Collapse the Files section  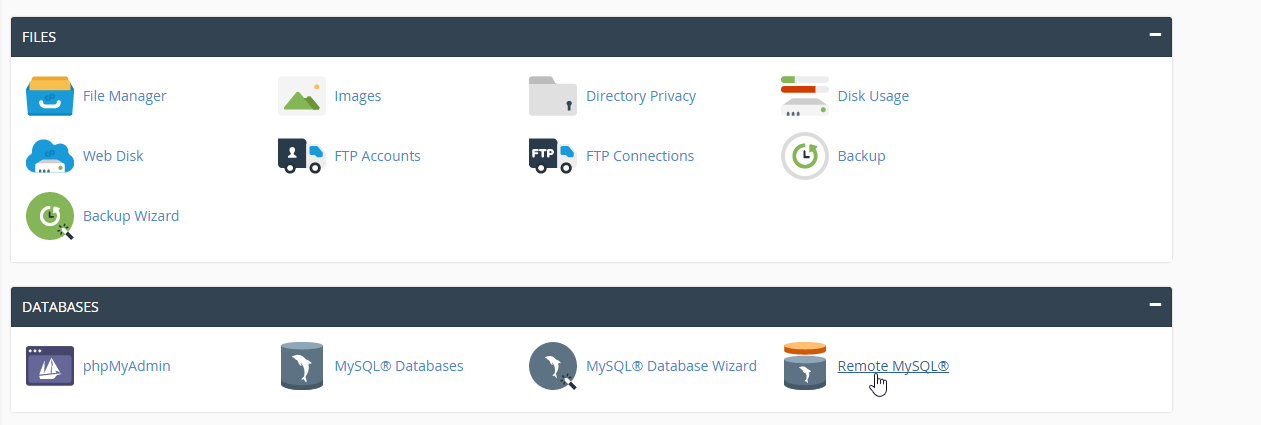[x=1155, y=35]
